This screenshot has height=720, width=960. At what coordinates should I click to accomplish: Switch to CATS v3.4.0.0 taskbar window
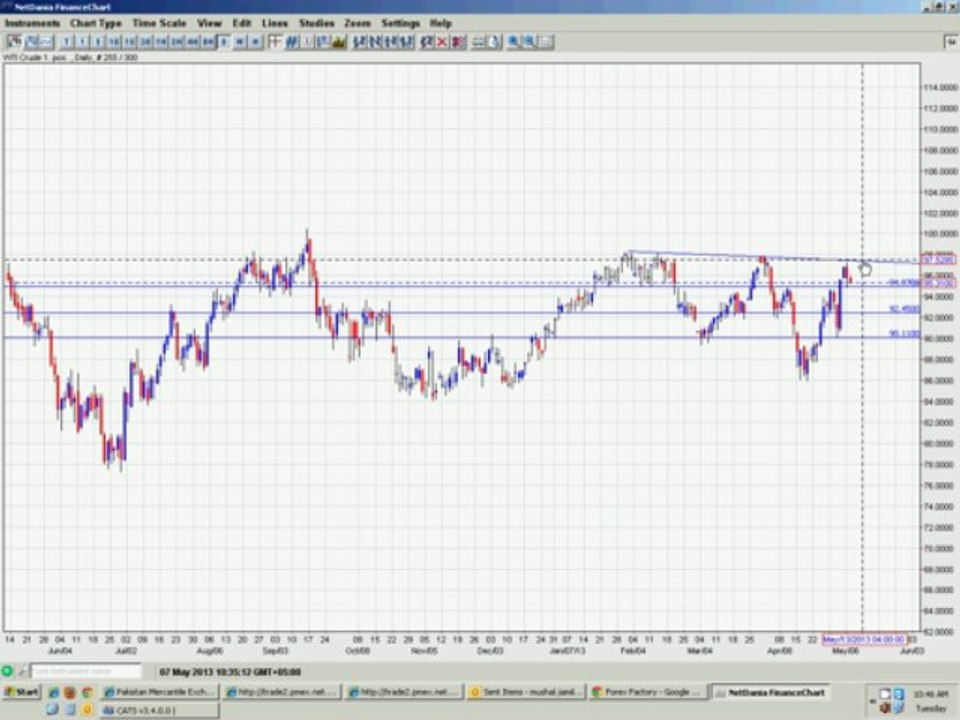pyautogui.click(x=159, y=710)
